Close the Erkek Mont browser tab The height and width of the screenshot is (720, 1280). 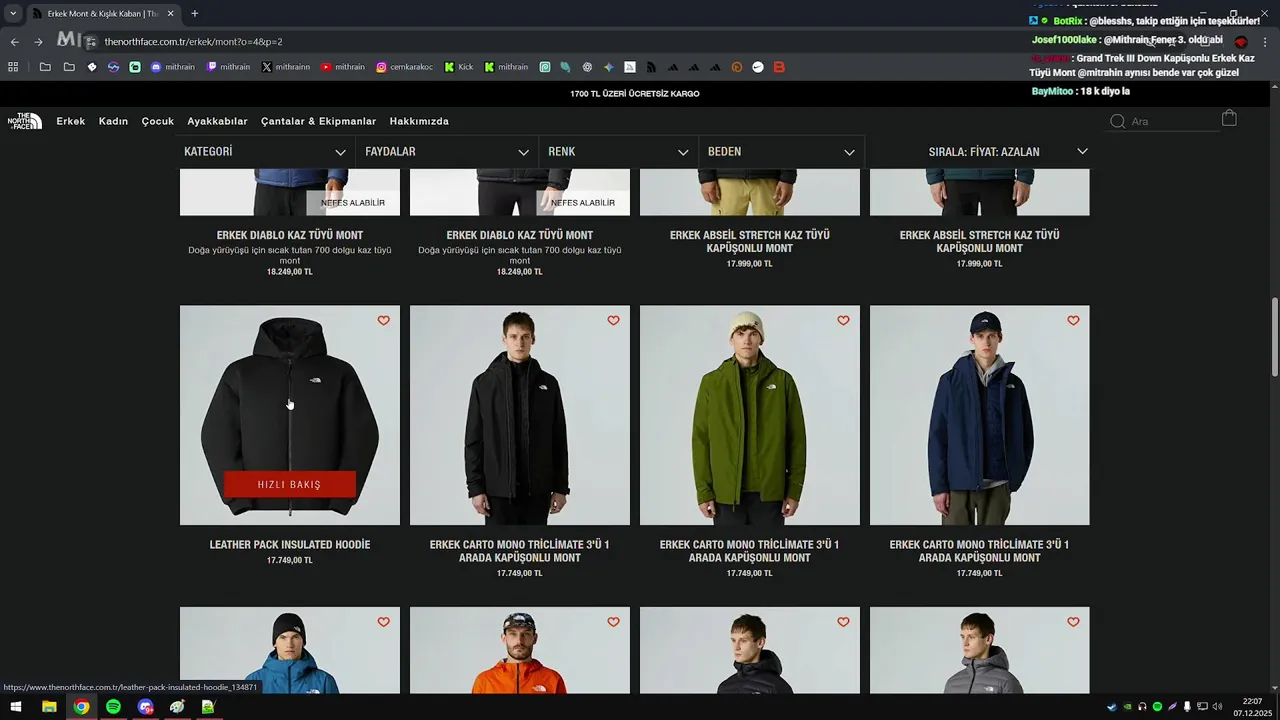(170, 14)
